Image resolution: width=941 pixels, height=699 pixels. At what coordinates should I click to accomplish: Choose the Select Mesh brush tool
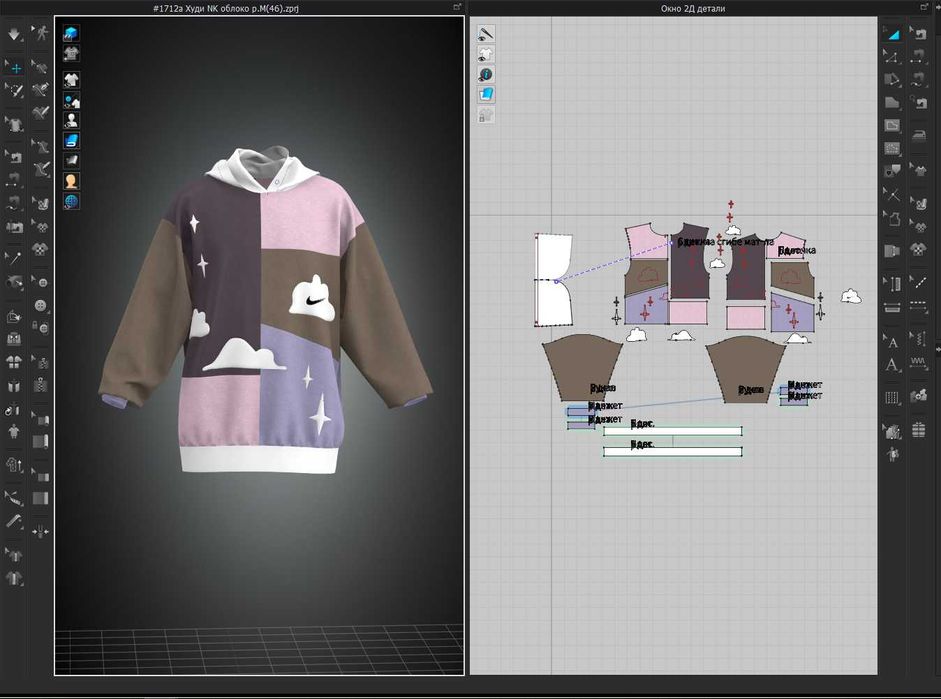point(15,91)
